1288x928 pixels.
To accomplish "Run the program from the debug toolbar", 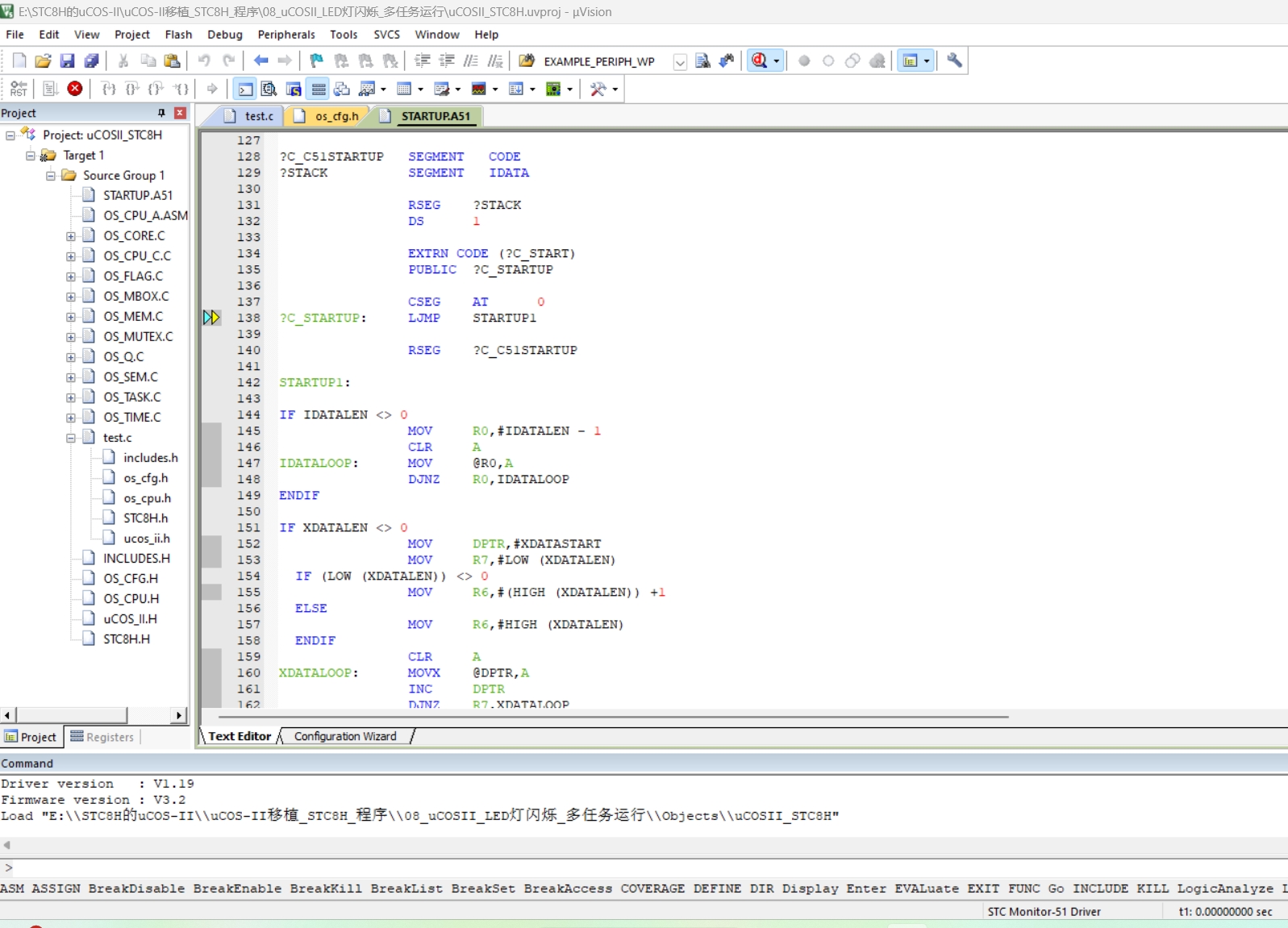I will (50, 89).
